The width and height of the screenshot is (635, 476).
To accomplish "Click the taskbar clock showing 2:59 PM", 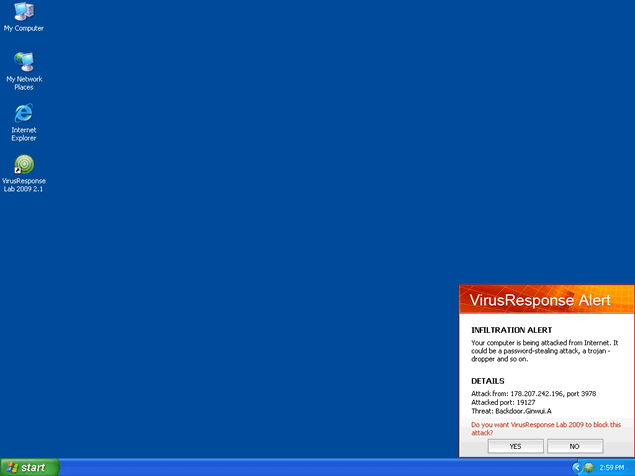I will [x=612, y=467].
